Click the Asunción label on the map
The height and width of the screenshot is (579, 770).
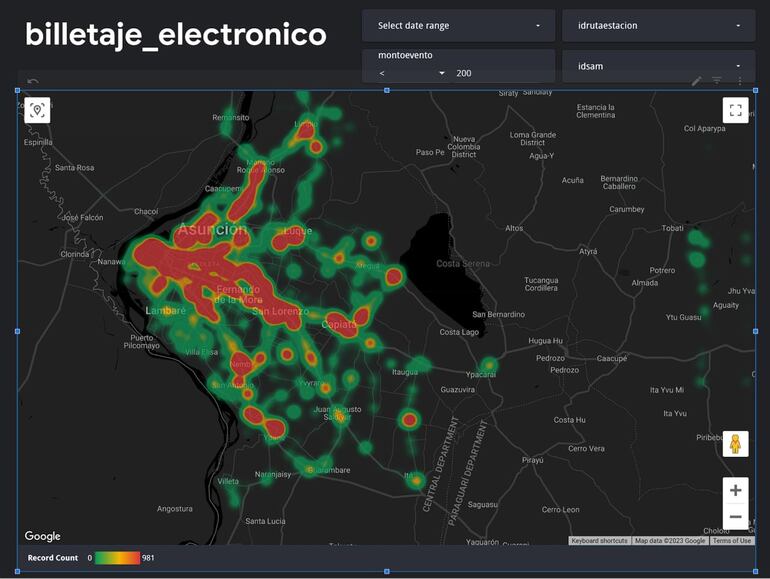coord(212,230)
